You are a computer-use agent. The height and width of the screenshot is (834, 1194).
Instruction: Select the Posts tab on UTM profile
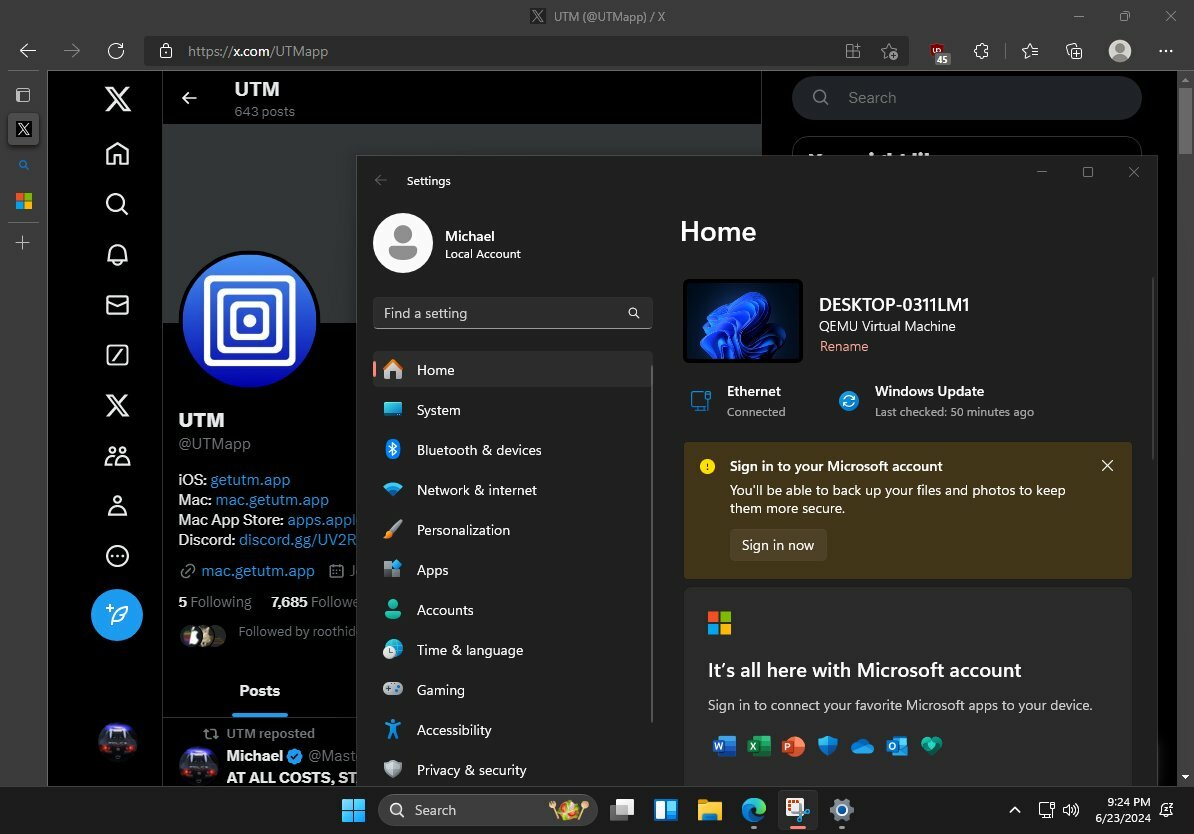(260, 691)
